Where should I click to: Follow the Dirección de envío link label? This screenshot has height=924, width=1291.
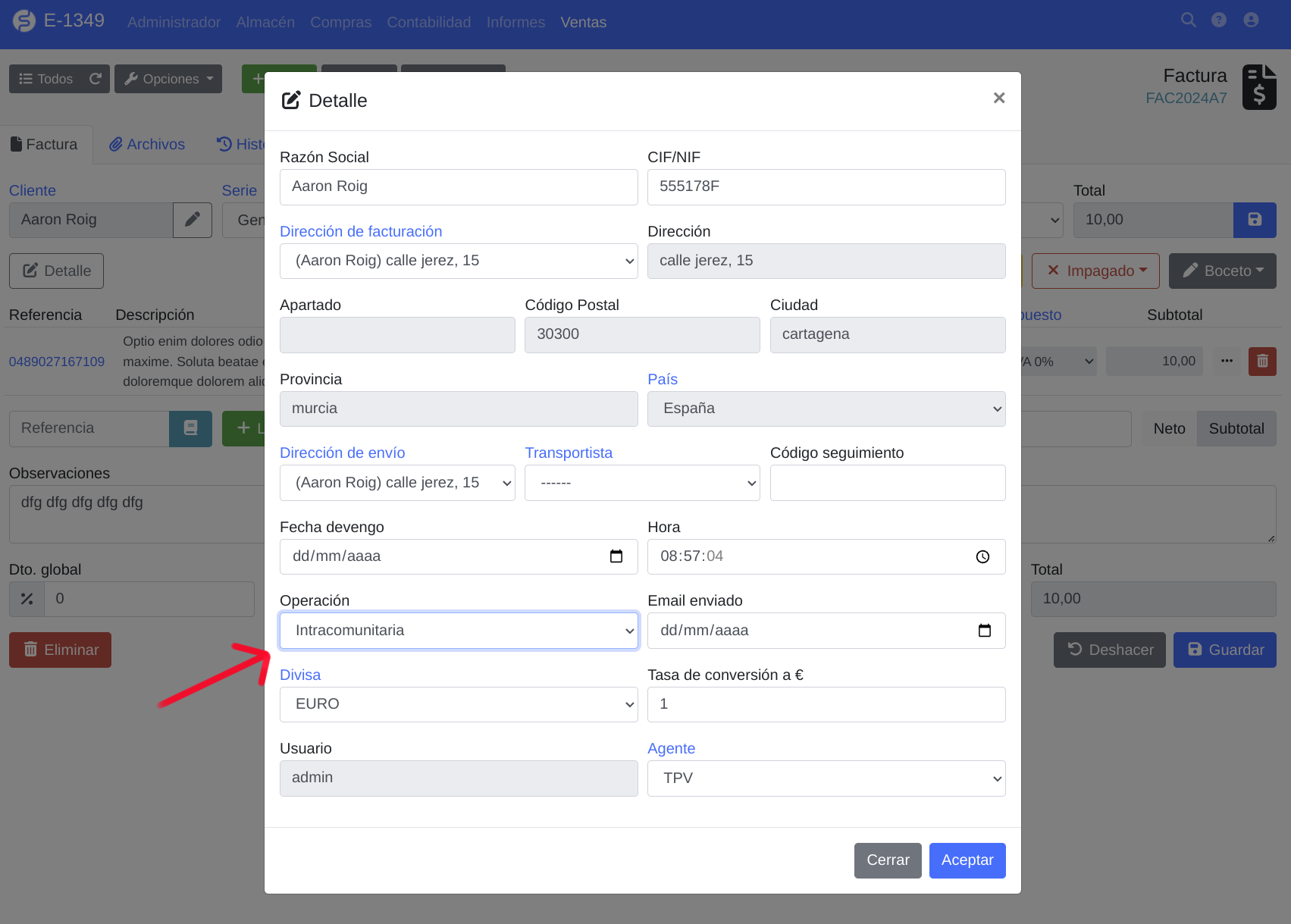pos(343,453)
